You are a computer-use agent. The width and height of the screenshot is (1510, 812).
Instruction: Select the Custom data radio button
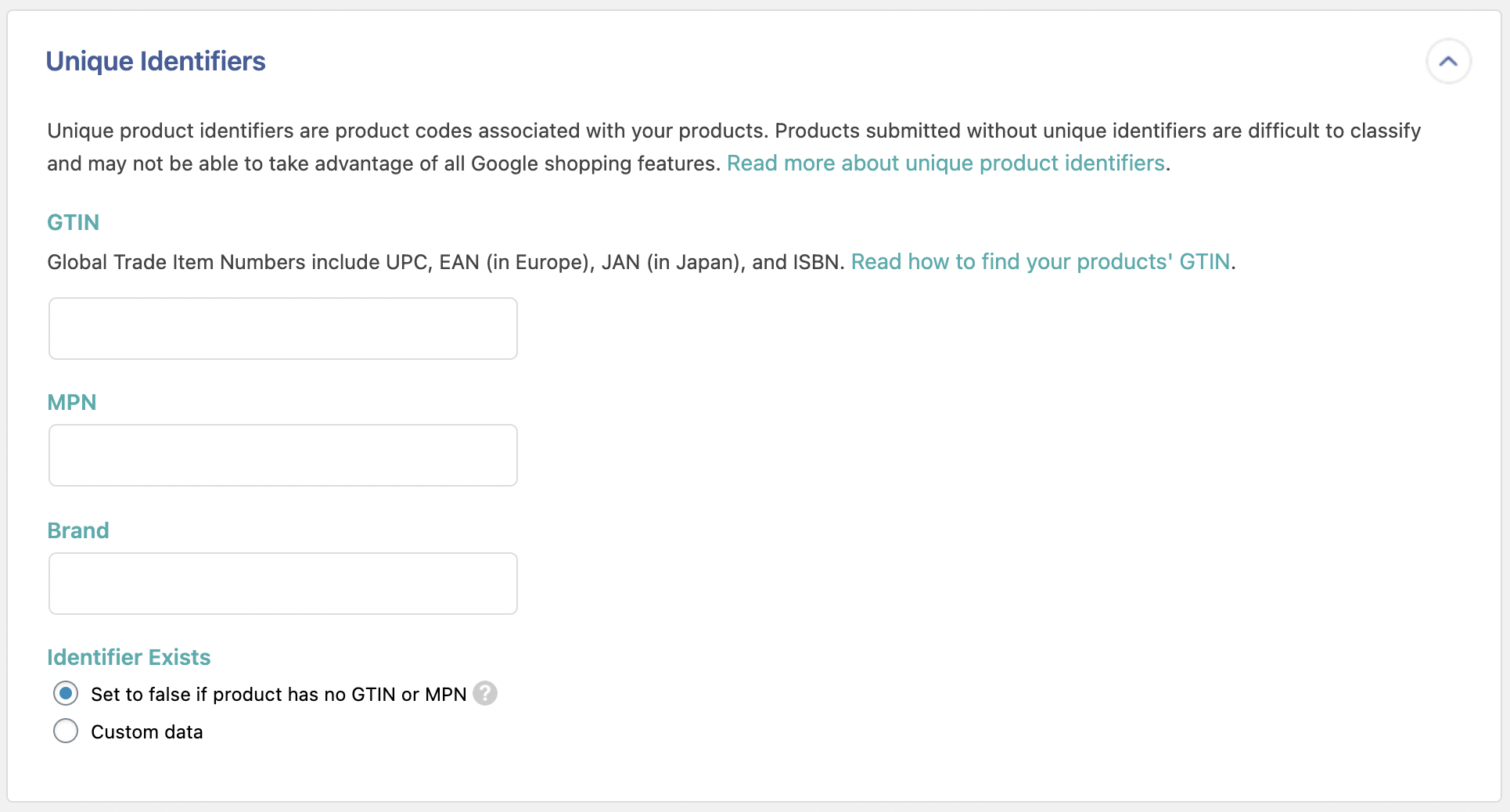point(66,731)
